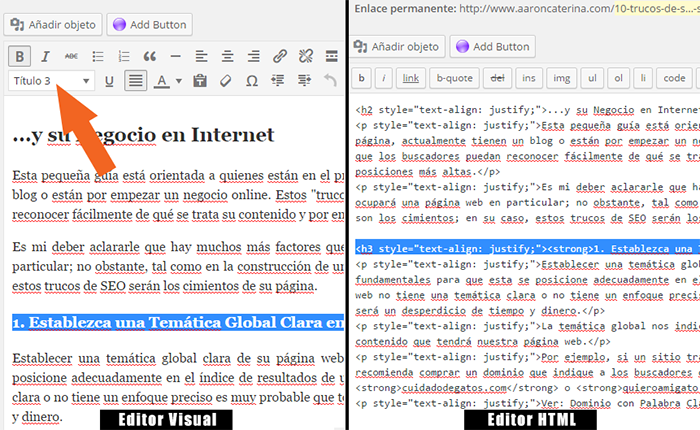Open the Título 3 format dropdown
Image resolution: width=700 pixels, height=430 pixels.
[52, 81]
